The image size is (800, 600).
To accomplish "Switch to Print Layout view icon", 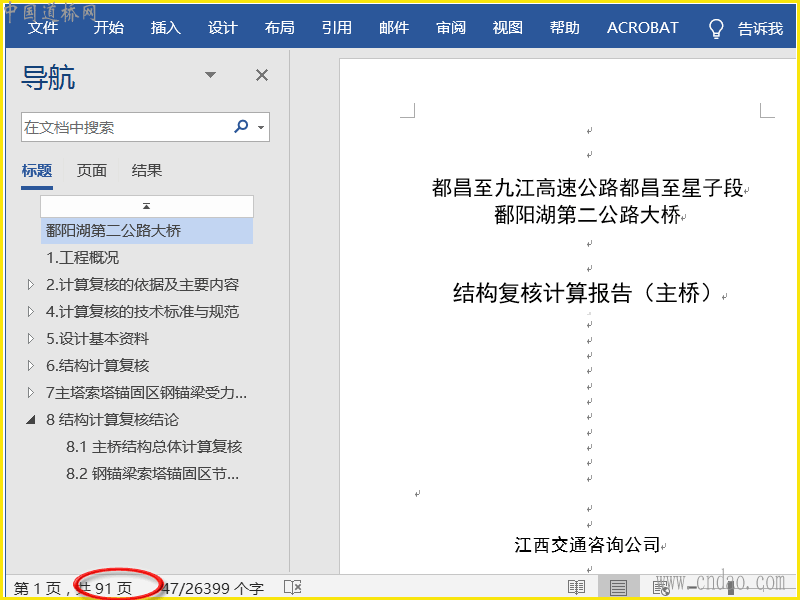I will point(618,587).
